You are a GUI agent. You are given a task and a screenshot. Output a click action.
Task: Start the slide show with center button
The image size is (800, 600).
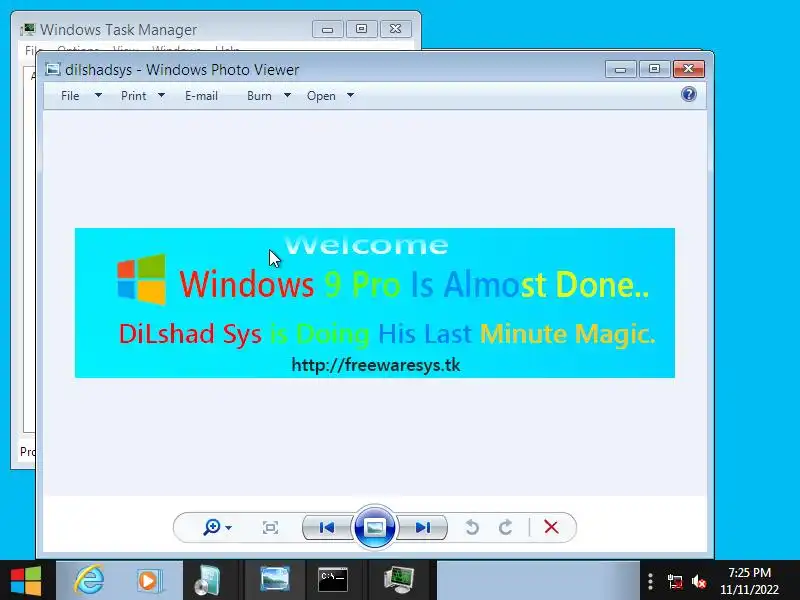[374, 527]
